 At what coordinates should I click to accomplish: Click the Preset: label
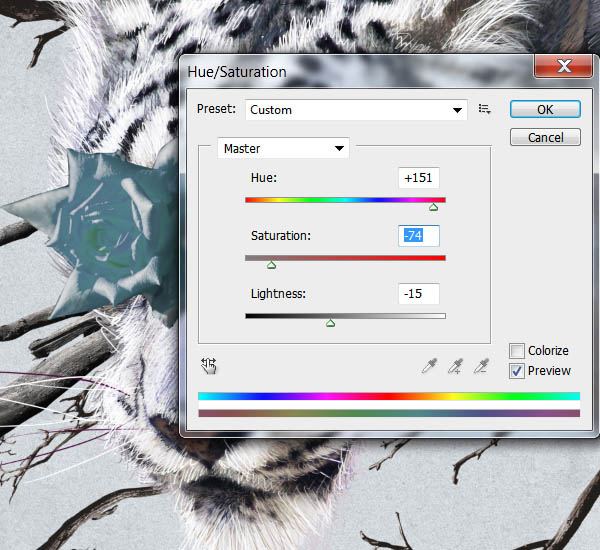coord(216,109)
